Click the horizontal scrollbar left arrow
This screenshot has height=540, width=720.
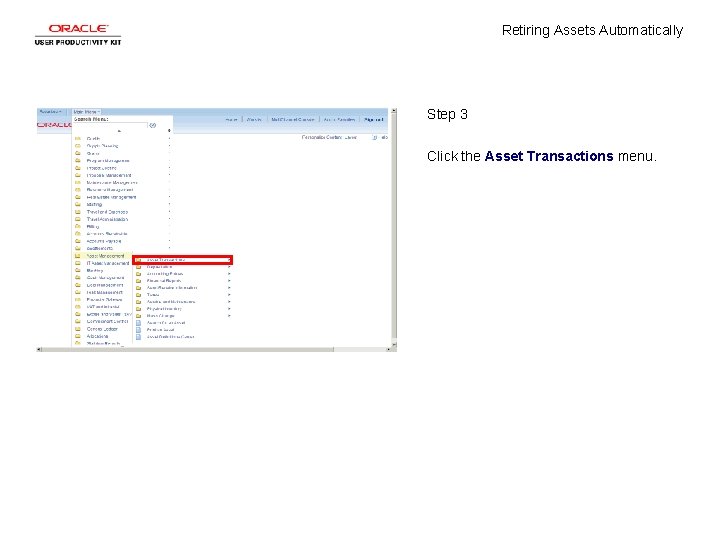click(x=39, y=349)
